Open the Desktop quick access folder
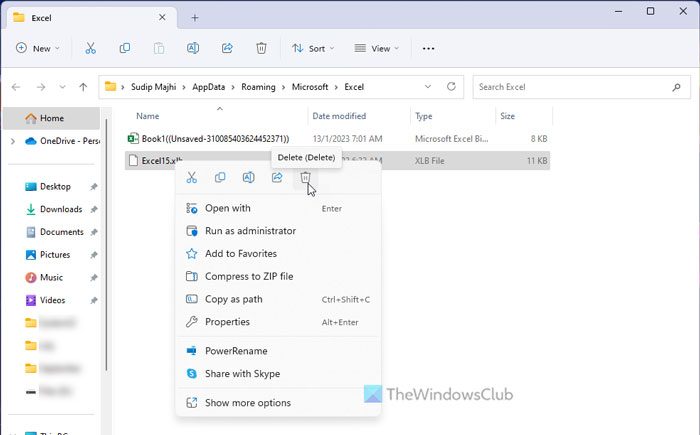This screenshot has width=700, height=435. click(x=55, y=187)
